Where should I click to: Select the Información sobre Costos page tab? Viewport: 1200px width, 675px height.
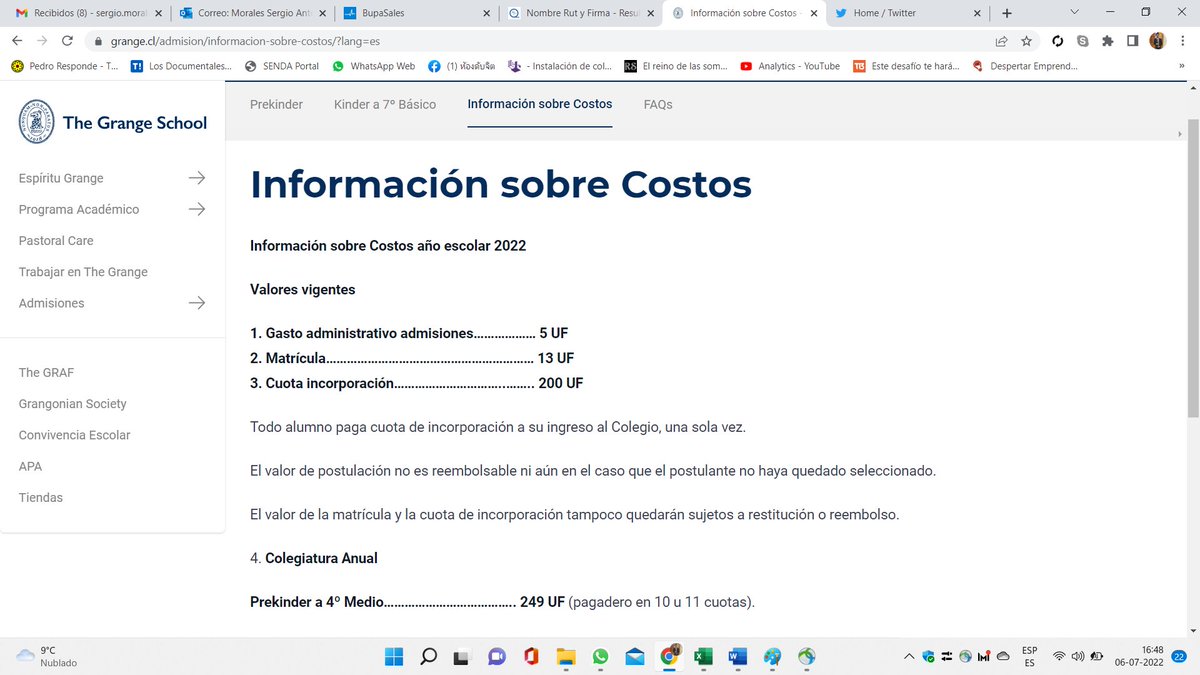click(x=540, y=104)
